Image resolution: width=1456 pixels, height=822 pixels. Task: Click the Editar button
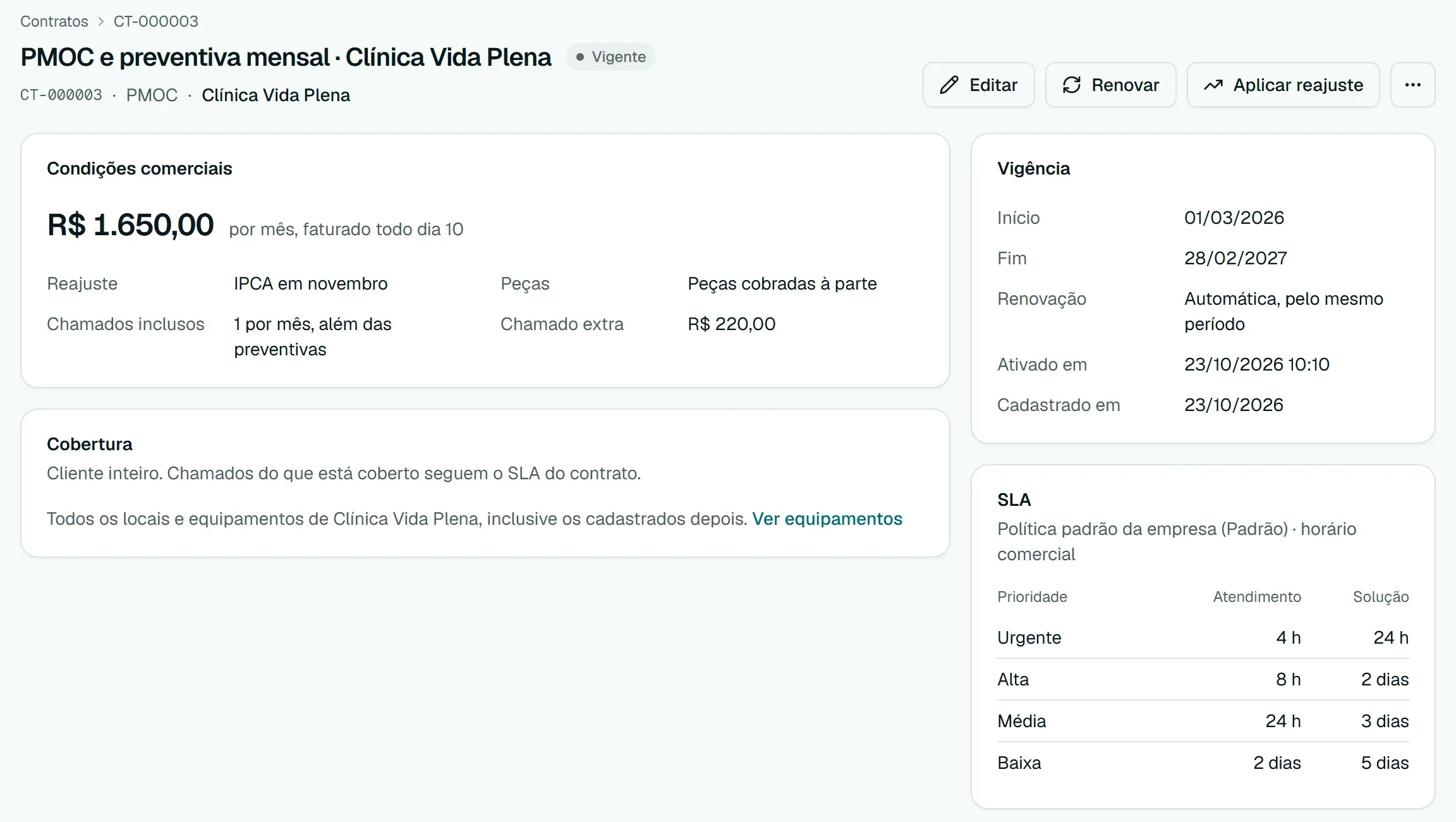(978, 85)
